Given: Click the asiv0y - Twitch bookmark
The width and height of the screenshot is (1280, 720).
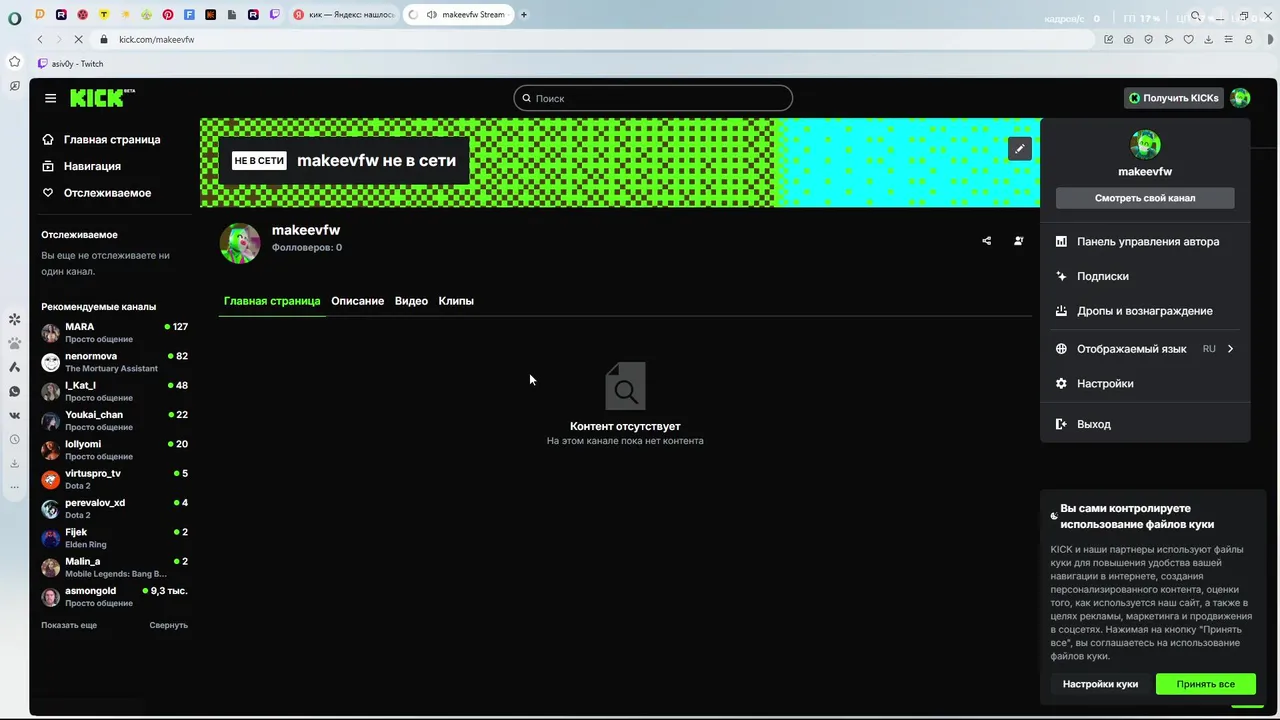Looking at the screenshot, I should pos(70,64).
